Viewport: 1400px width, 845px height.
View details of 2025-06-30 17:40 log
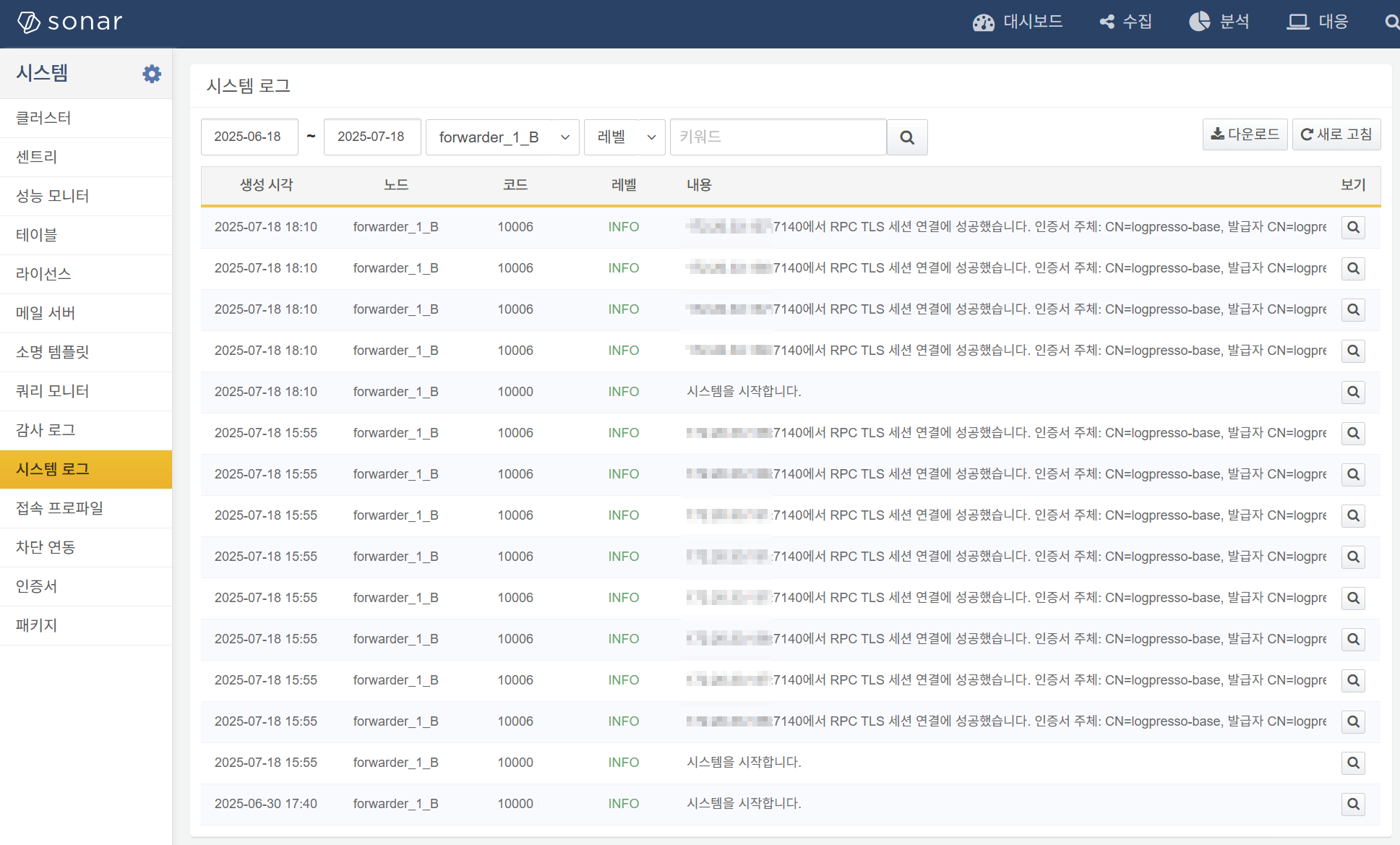(1353, 804)
